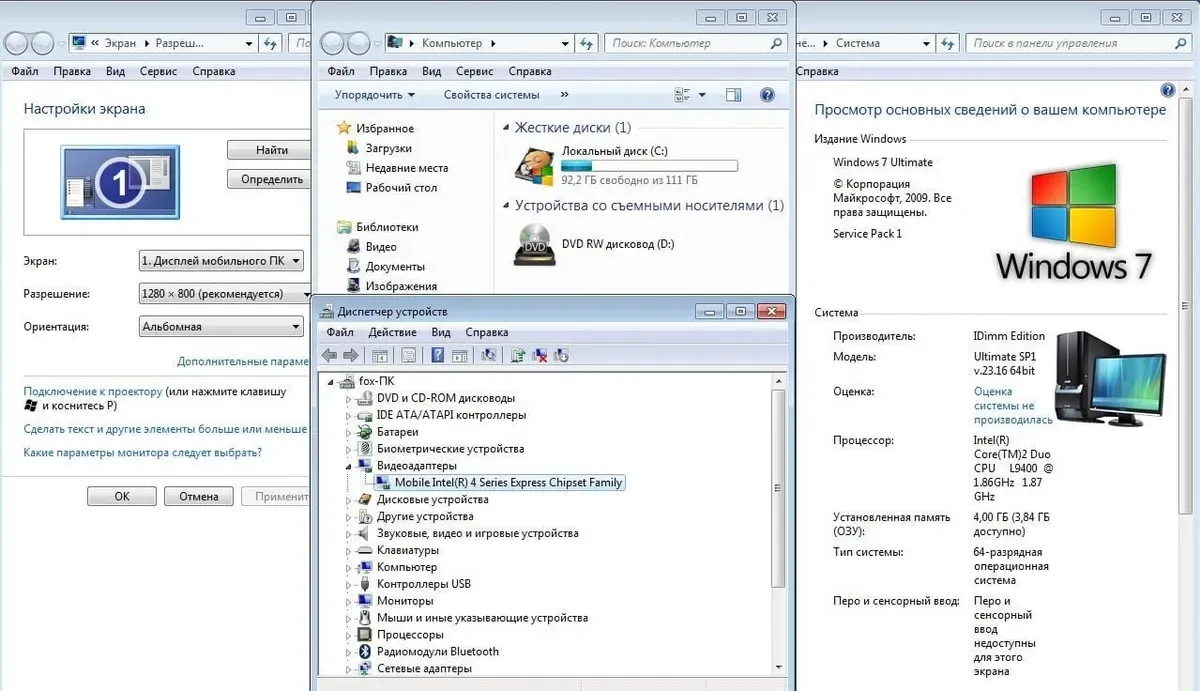Click the Help icon in Device Manager toolbar
Viewport: 1200px width, 691px height.
click(x=438, y=355)
